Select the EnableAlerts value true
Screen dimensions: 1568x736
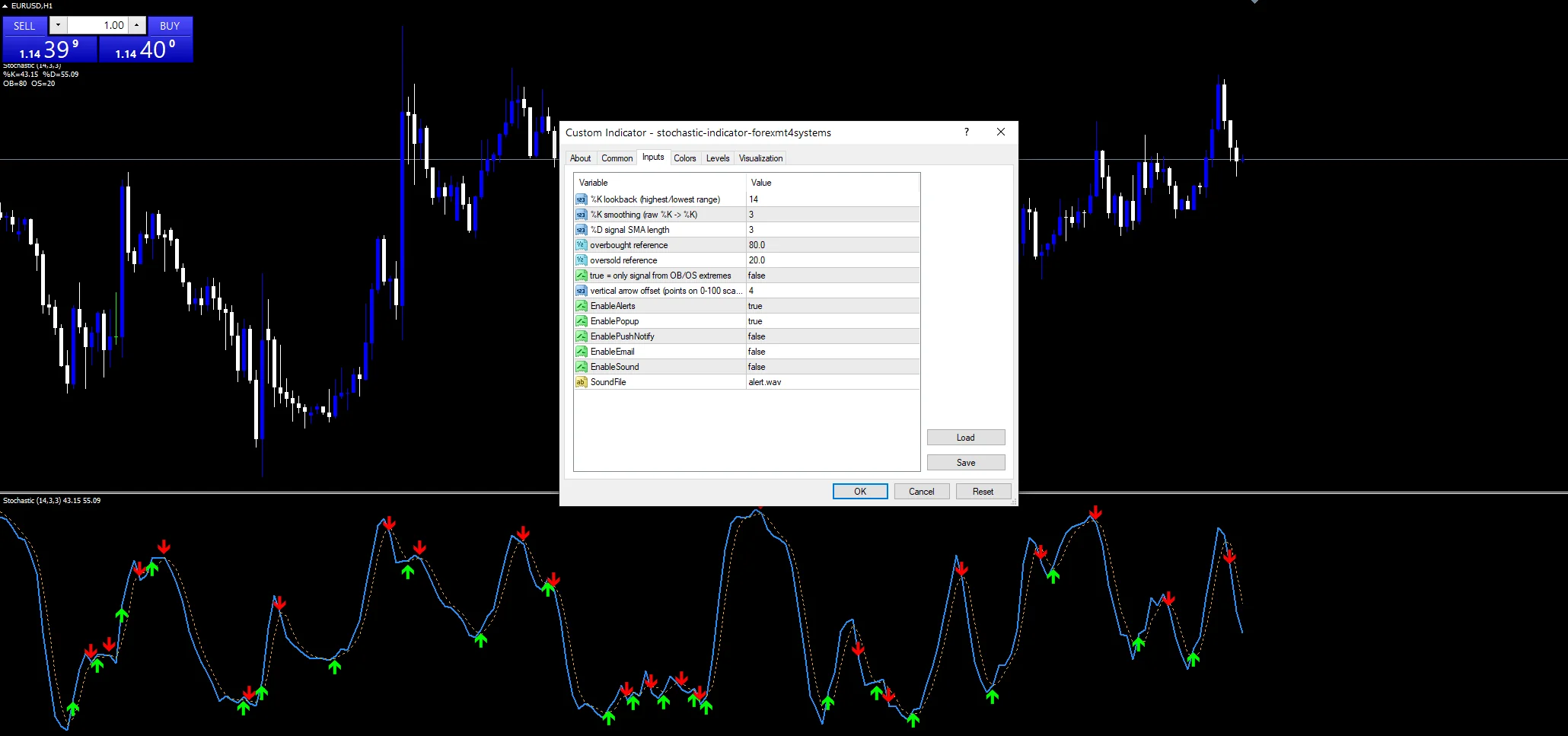pos(833,306)
